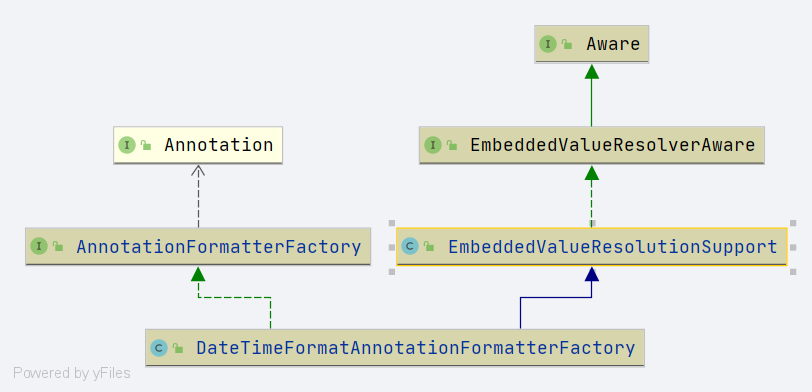Select the Aware interface node

tap(591, 45)
